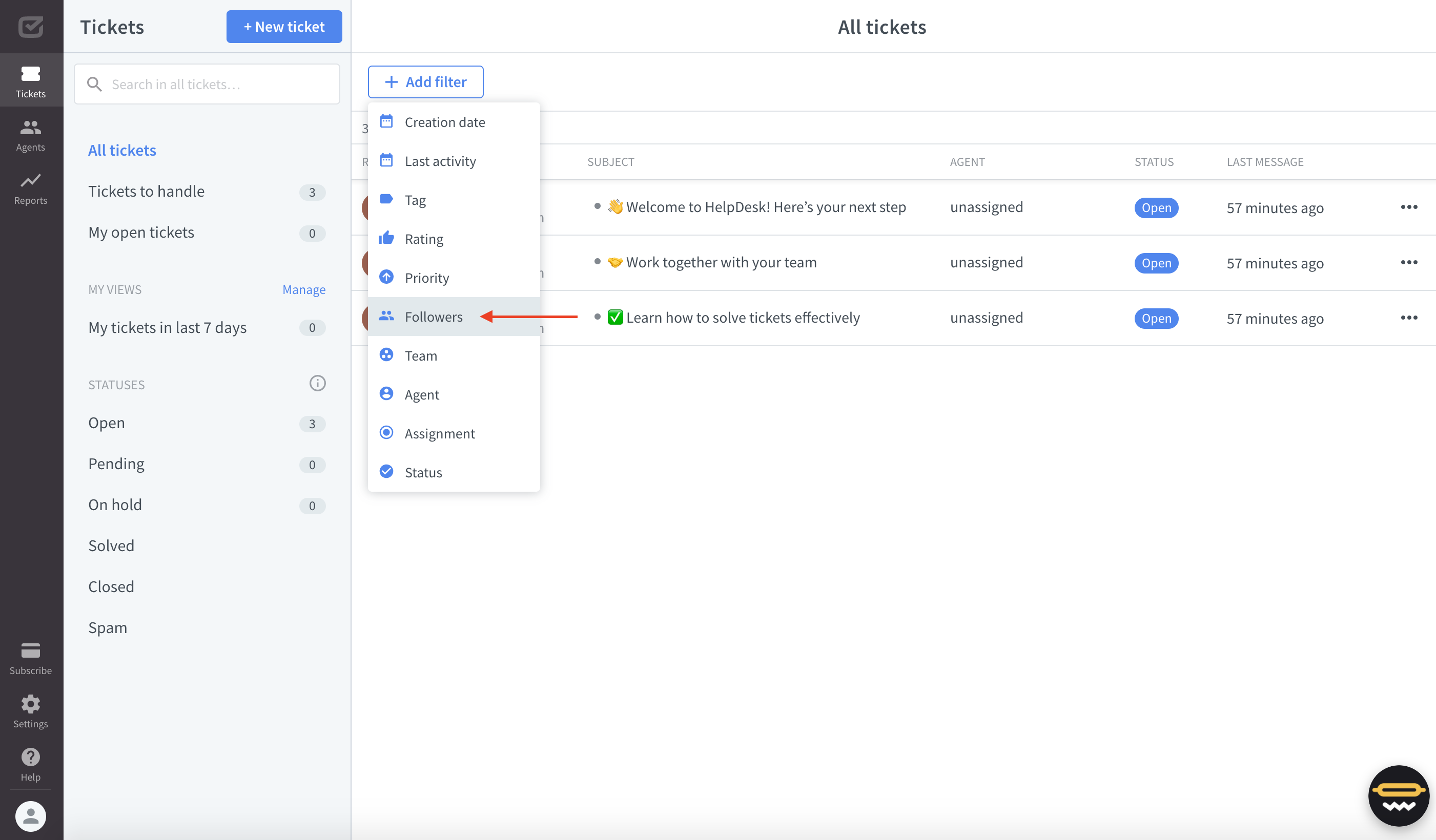The height and width of the screenshot is (840, 1436).
Task: Expand the Tag filter dropdown
Action: click(x=415, y=199)
